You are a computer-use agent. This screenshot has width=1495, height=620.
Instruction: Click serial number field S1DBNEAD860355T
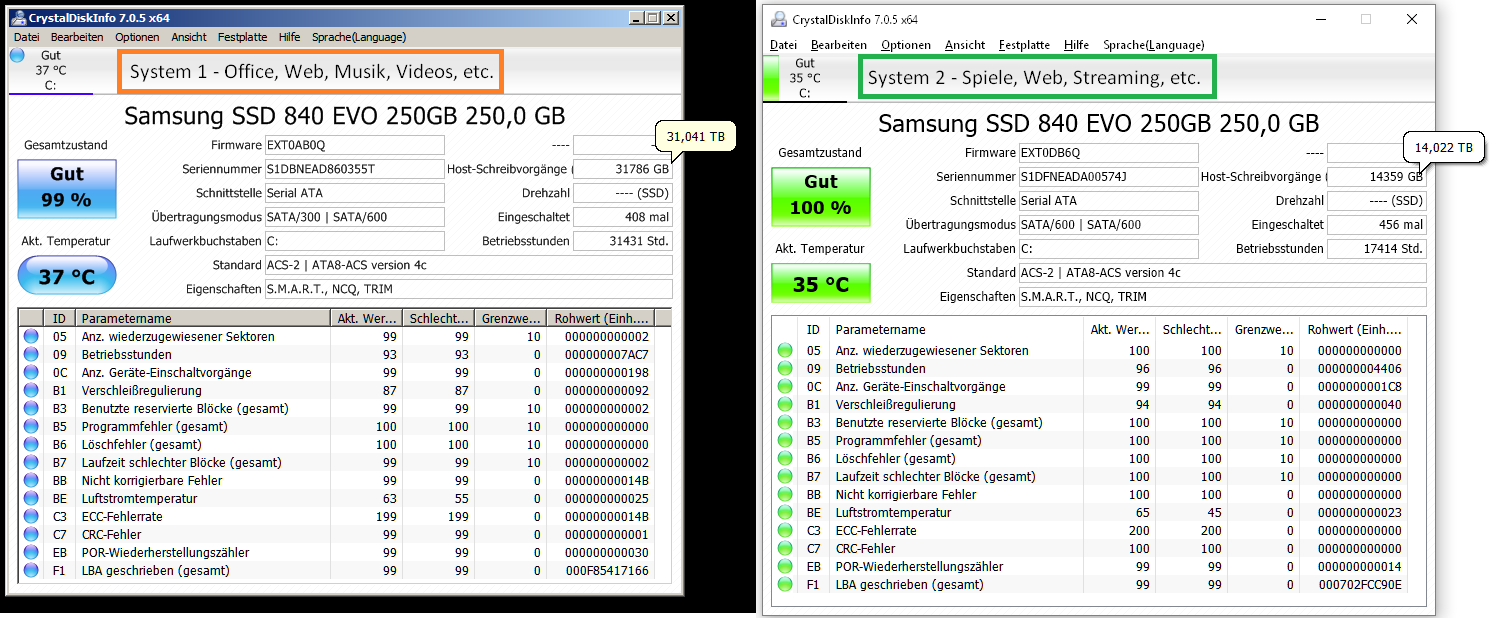click(355, 169)
